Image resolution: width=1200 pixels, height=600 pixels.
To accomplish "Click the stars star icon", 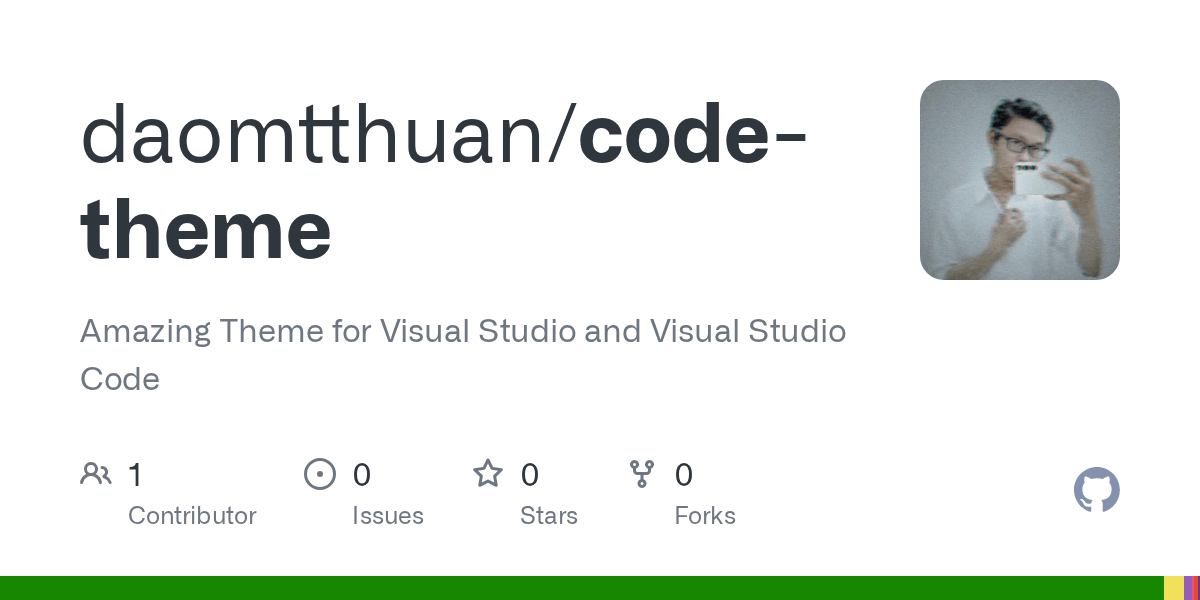I will [x=488, y=473].
